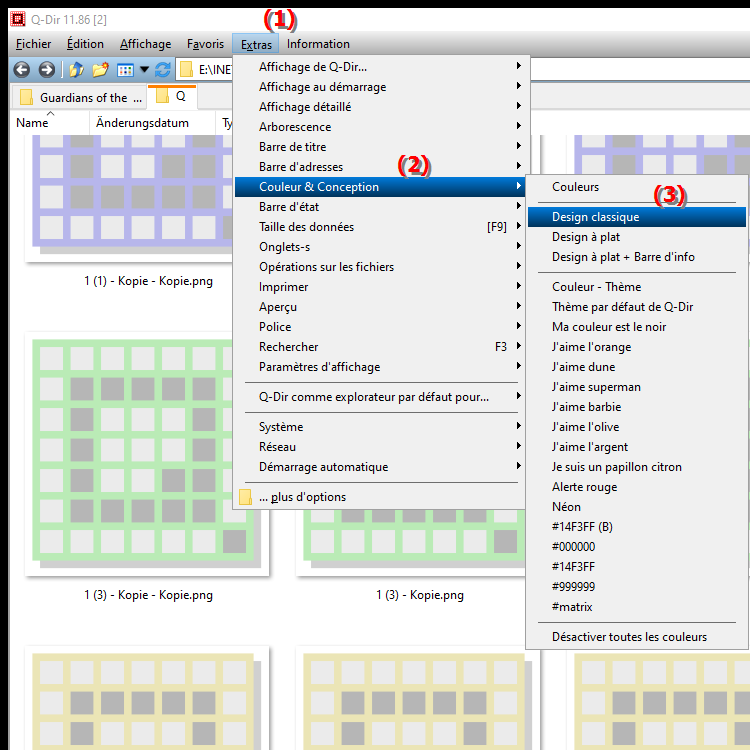Select 'Design à plat + Barre d'info'
750x750 pixels.
637,257
